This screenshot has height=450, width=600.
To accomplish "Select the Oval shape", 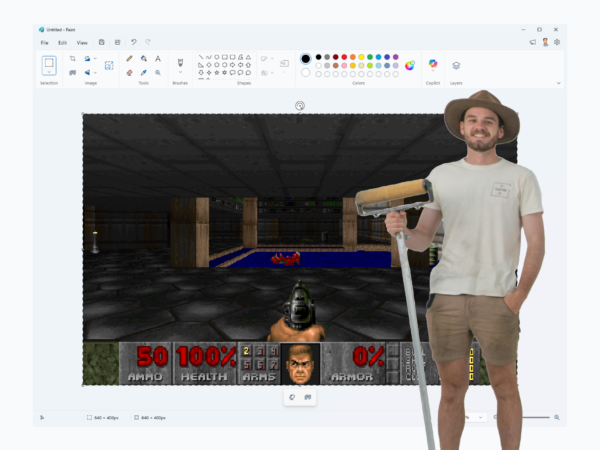I will [x=217, y=57].
